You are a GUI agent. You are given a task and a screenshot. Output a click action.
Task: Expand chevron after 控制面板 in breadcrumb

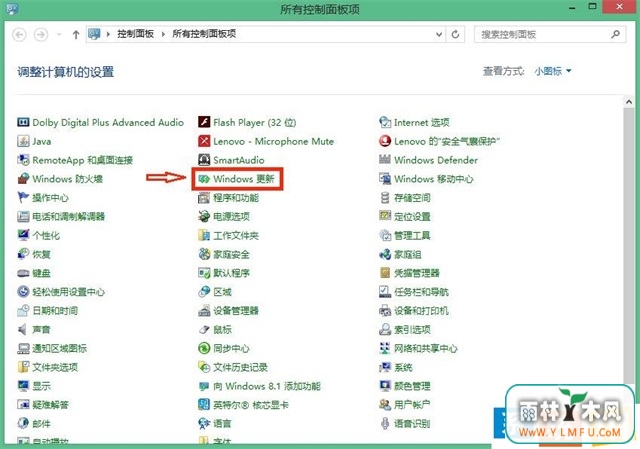[x=163, y=34]
